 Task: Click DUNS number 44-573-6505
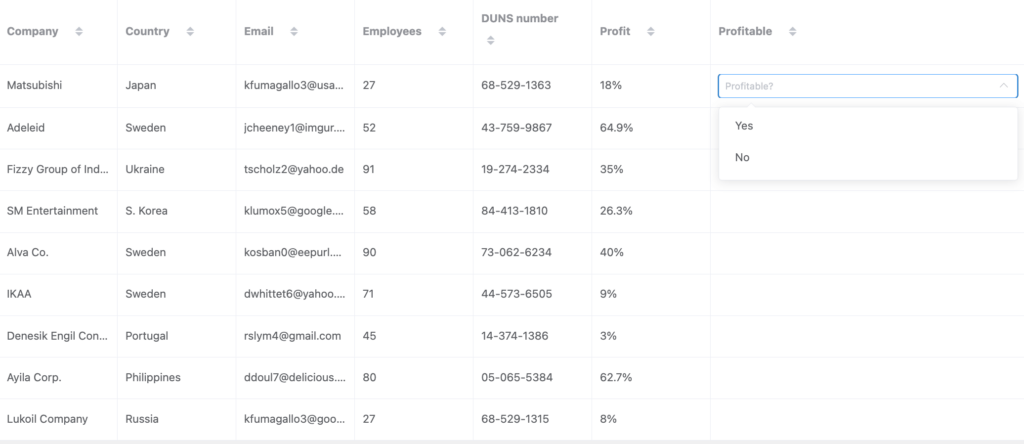tap(517, 294)
